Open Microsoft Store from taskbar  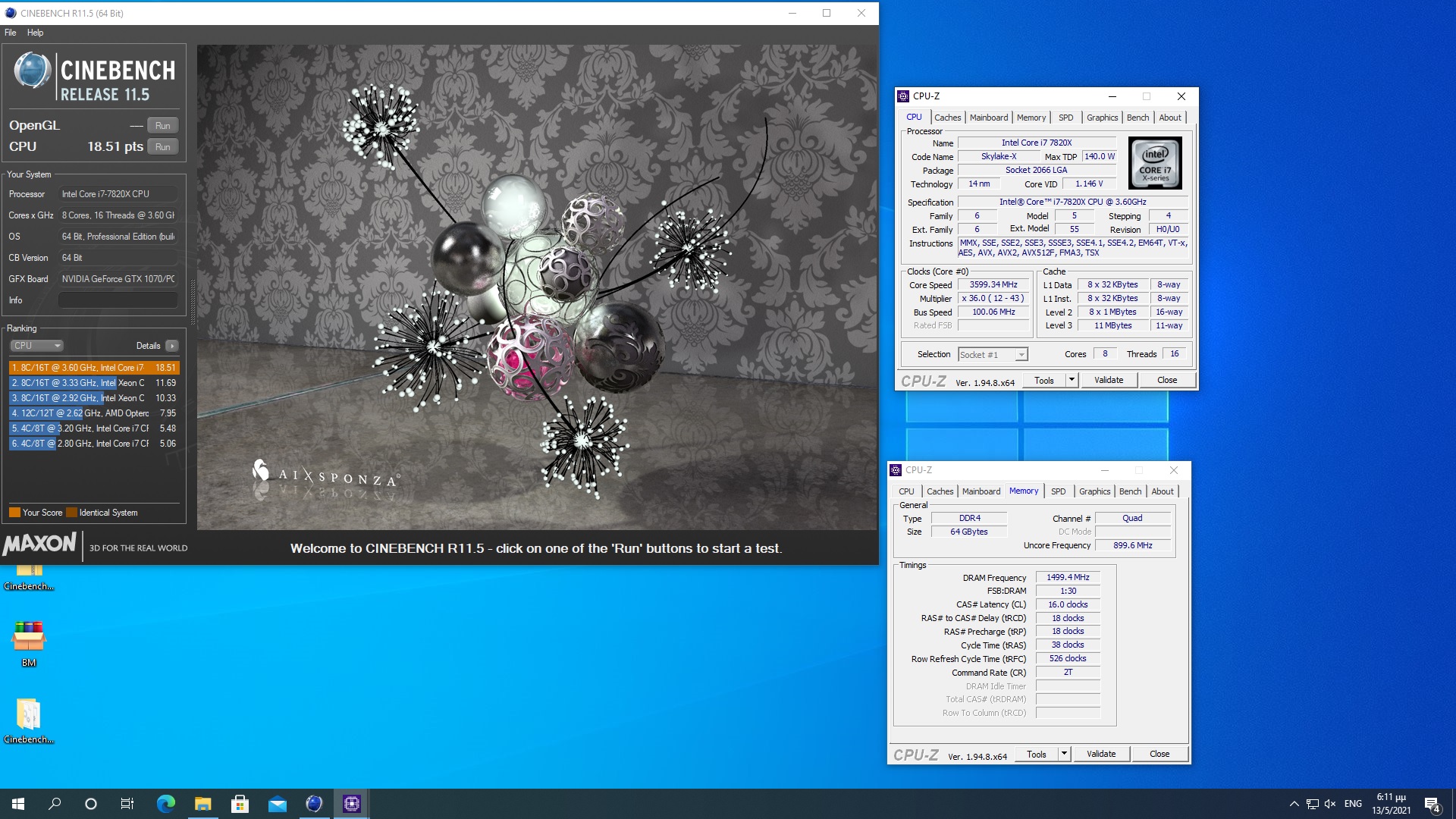click(x=240, y=804)
